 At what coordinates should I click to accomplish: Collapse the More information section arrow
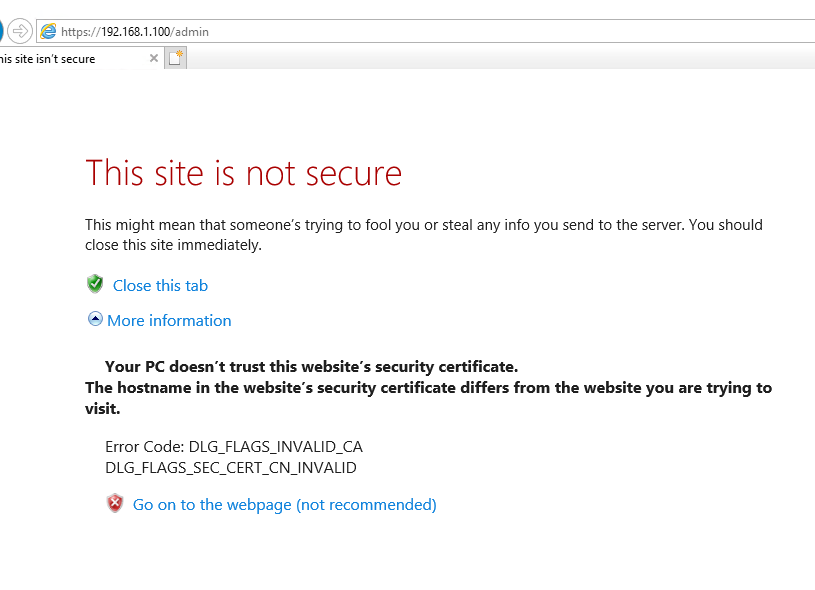point(95,319)
